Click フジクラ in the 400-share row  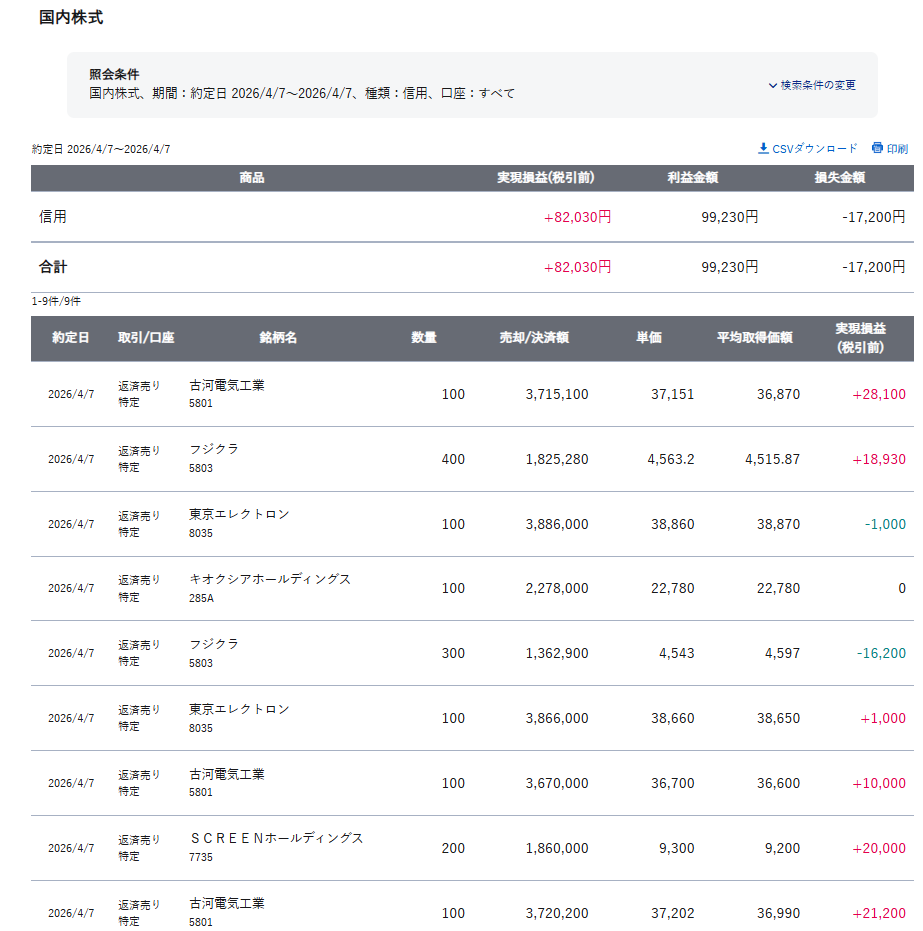[x=214, y=449]
